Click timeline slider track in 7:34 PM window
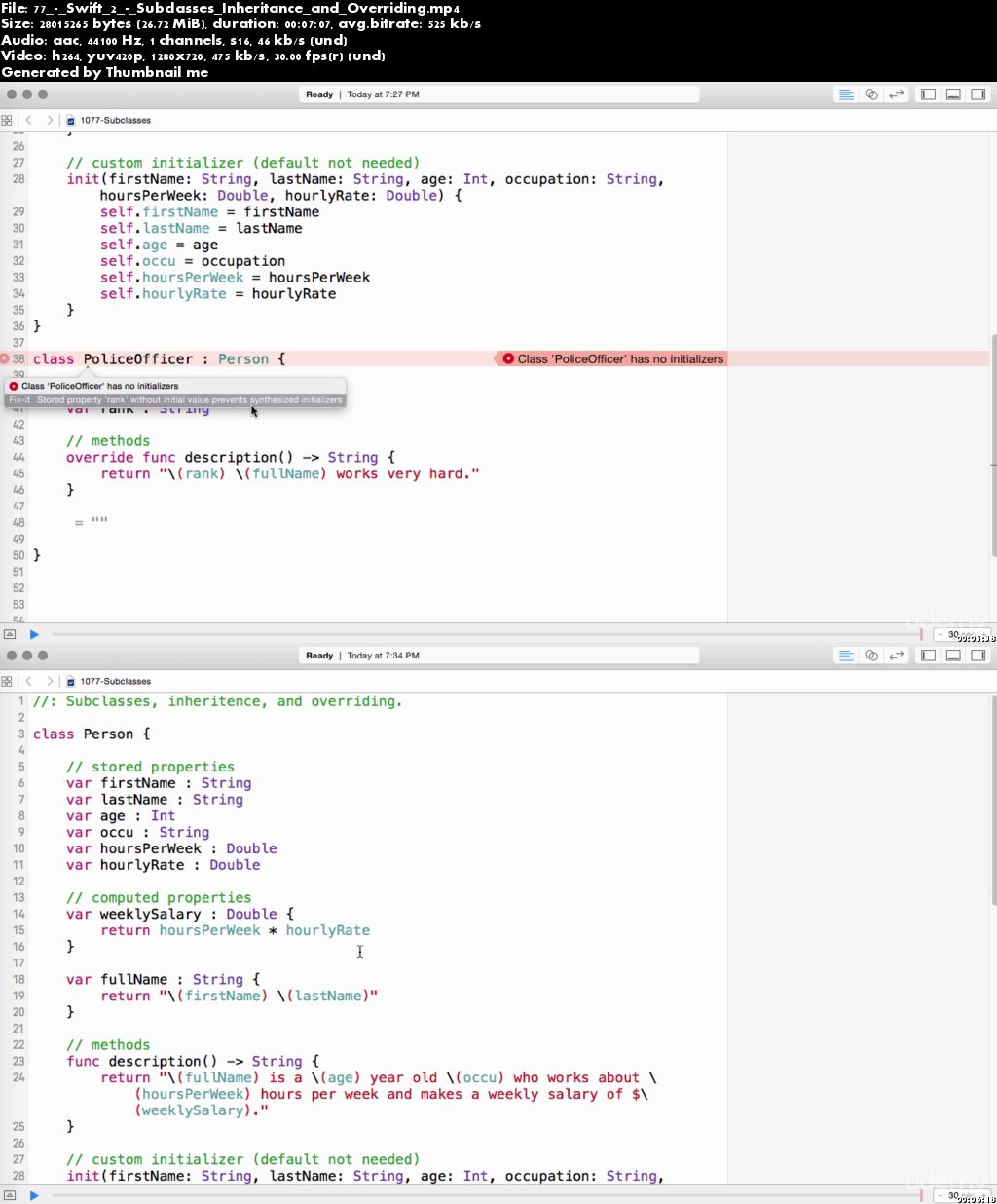The image size is (997, 1204). [487, 1195]
